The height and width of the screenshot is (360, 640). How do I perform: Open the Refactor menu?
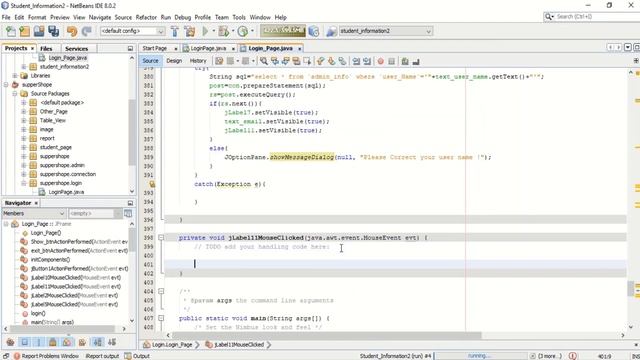(x=146, y=17)
